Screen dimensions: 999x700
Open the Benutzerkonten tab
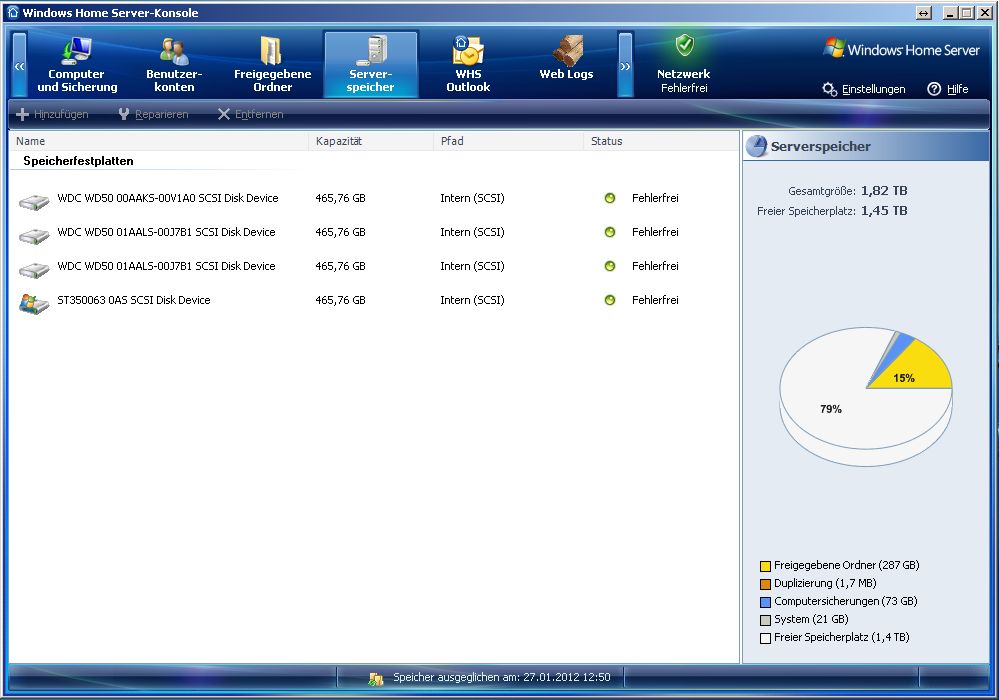coord(174,64)
